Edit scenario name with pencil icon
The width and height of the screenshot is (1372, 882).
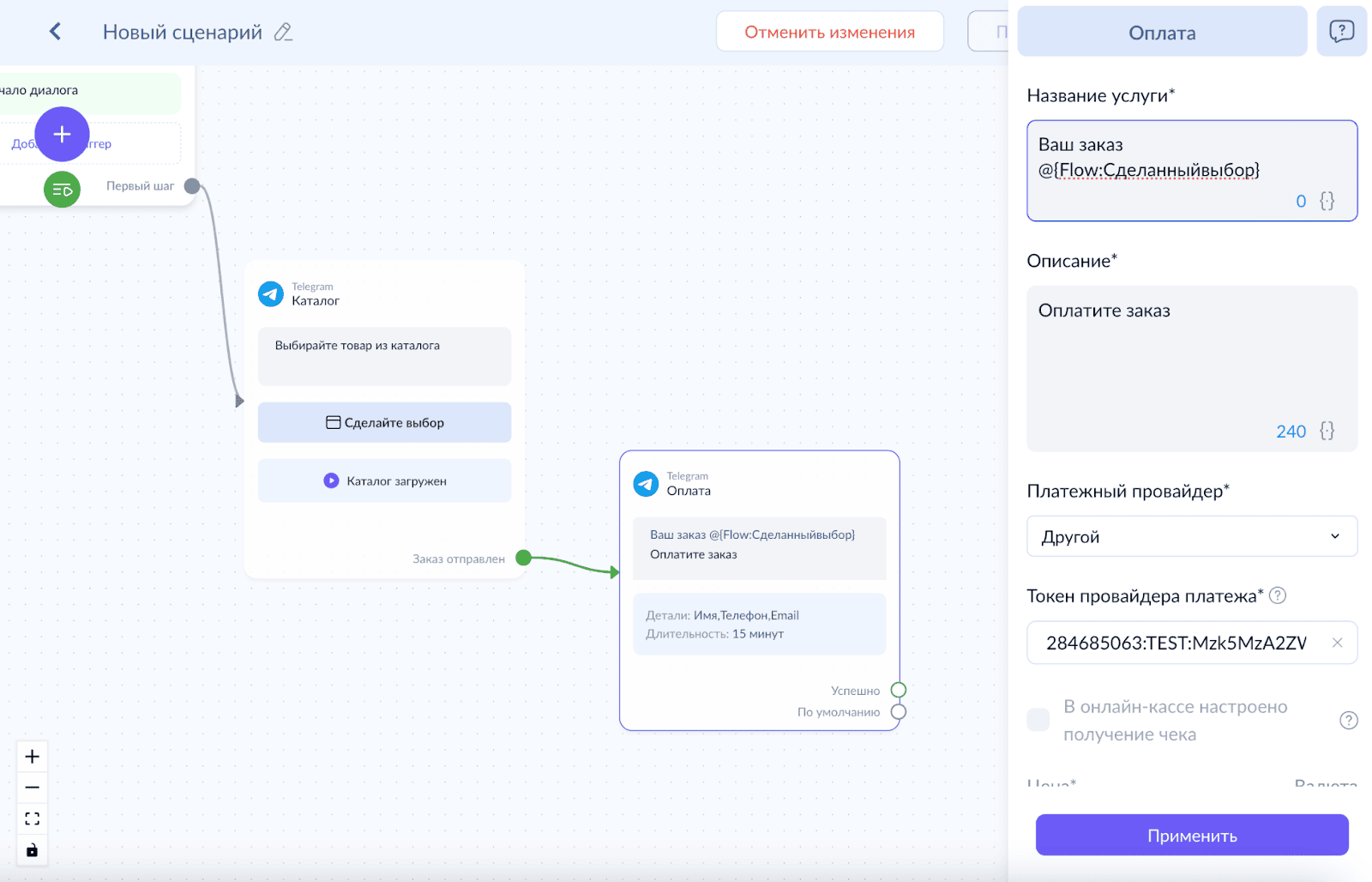(x=283, y=32)
